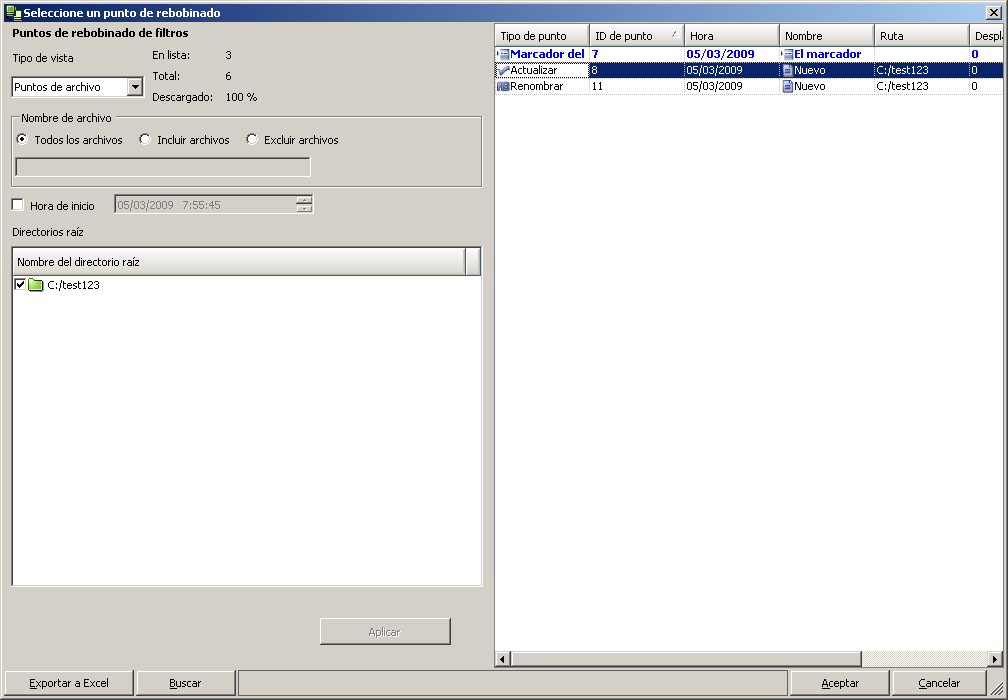Click the El marcador name cell
1008x700 pixels.
tap(827, 55)
